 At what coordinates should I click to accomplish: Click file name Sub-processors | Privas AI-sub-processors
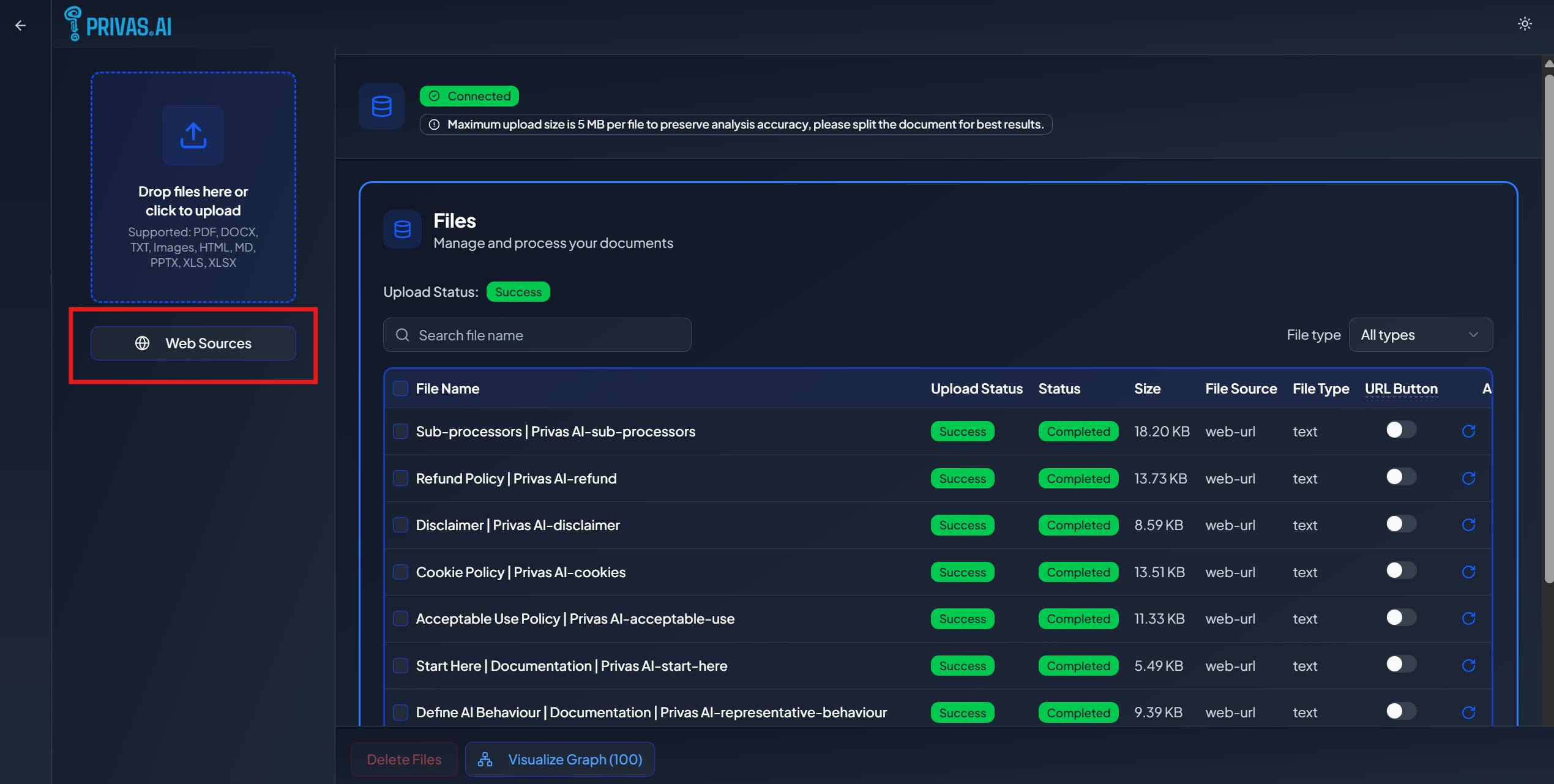[556, 431]
